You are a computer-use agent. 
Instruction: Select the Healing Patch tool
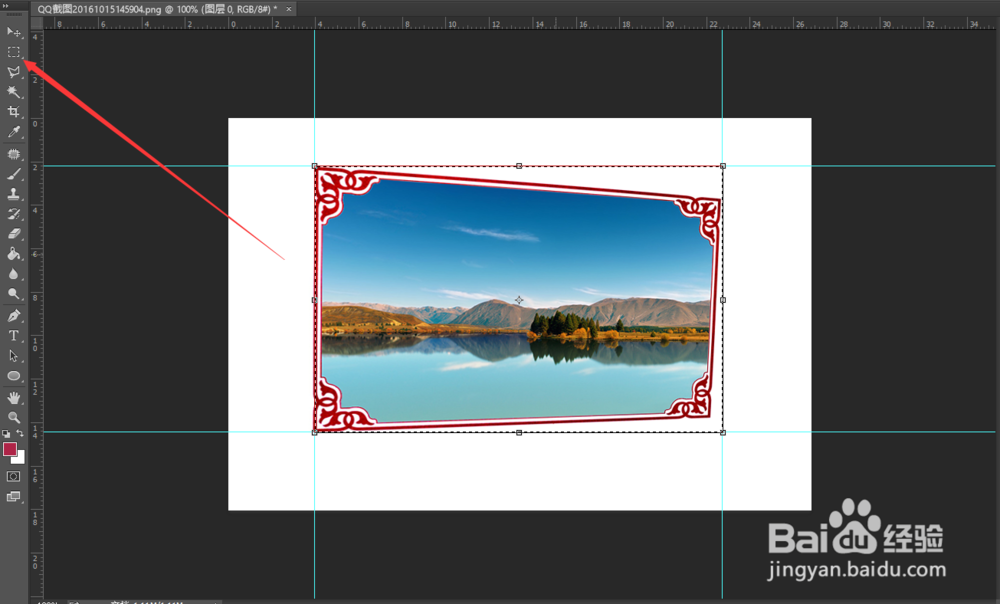pos(13,154)
